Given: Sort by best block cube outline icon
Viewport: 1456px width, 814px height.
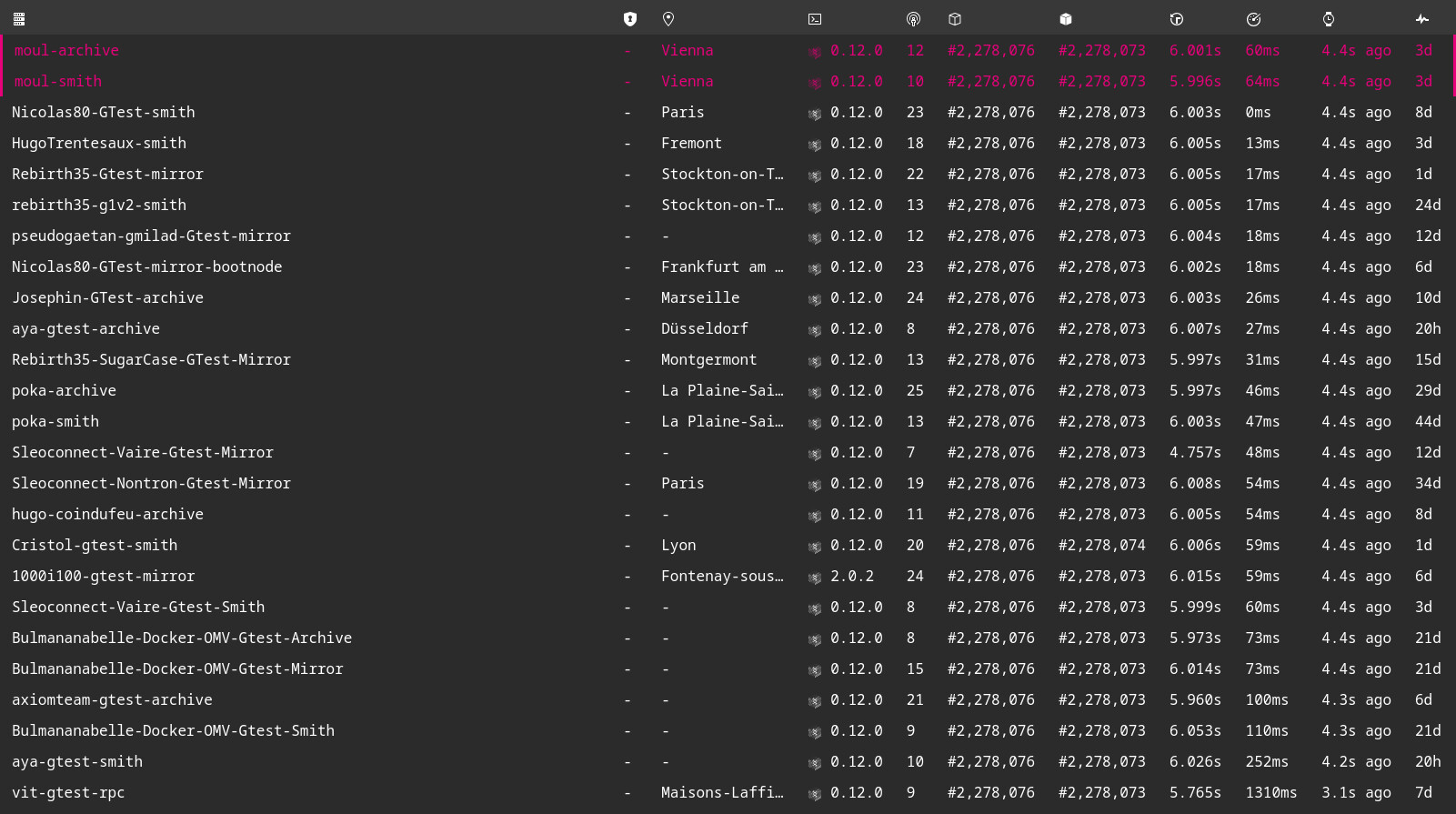Looking at the screenshot, I should coord(954,19).
